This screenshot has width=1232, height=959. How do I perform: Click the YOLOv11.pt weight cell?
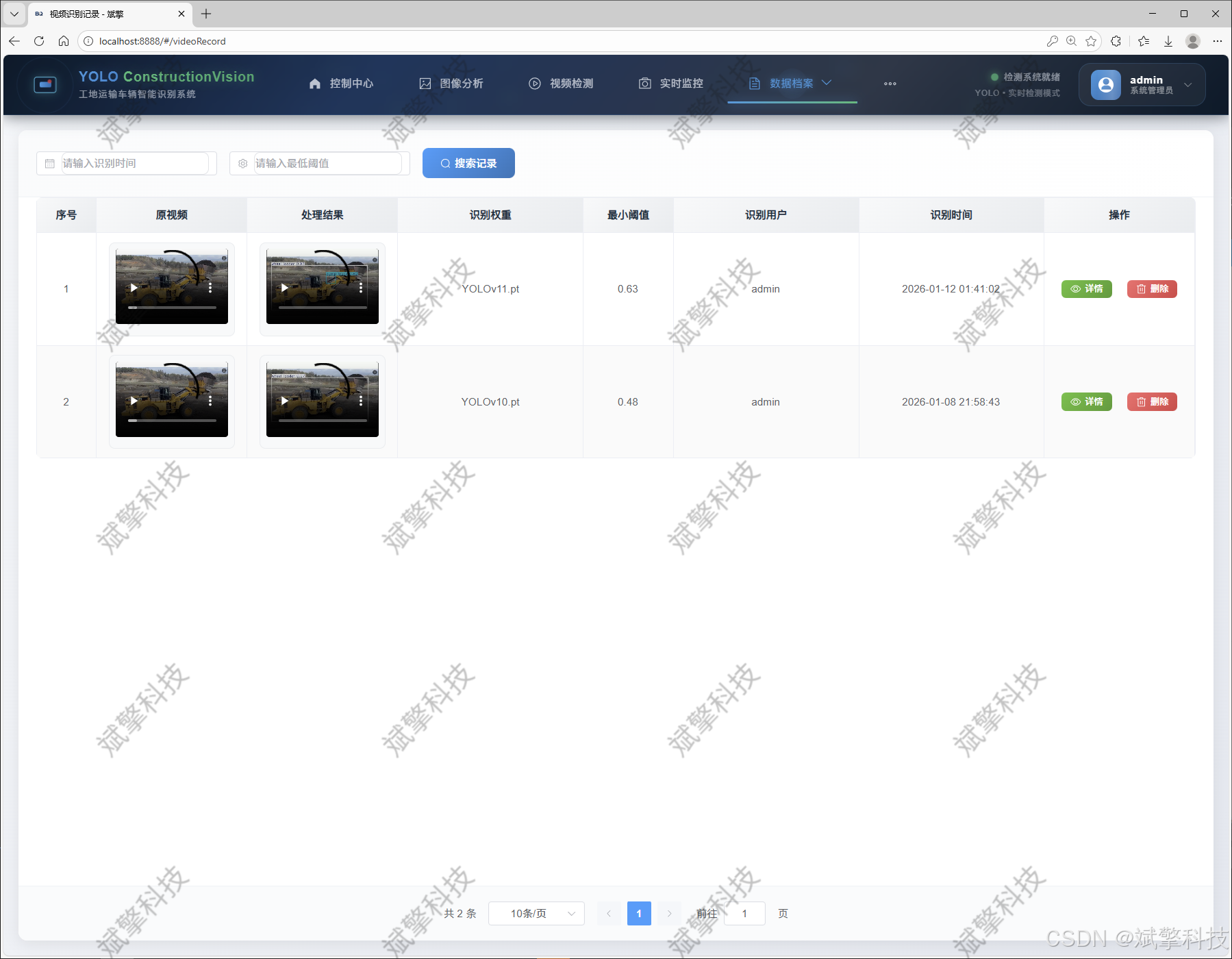coord(490,289)
